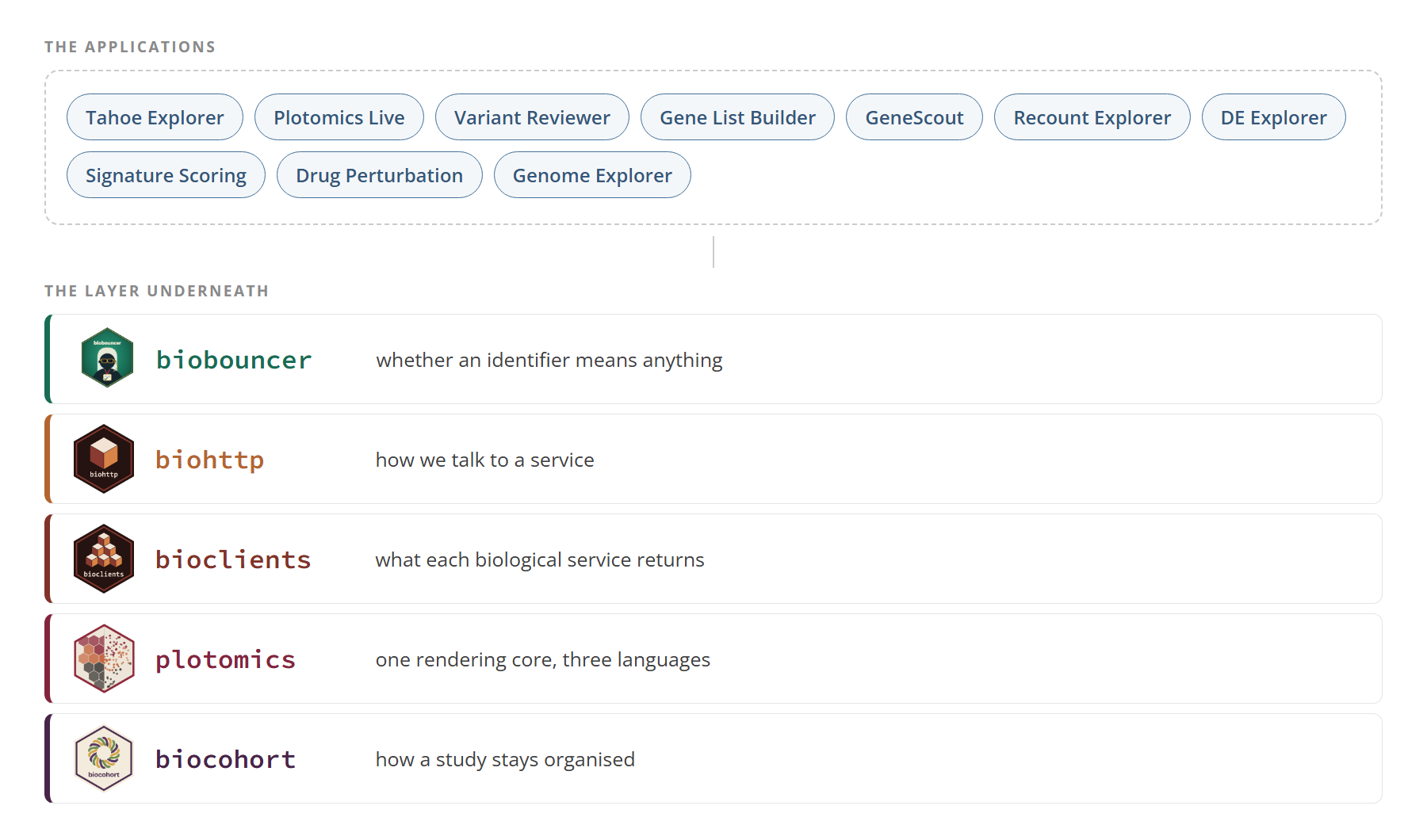The width and height of the screenshot is (1427, 840).
Task: Choose the Signature Scoring pill
Action: (166, 175)
